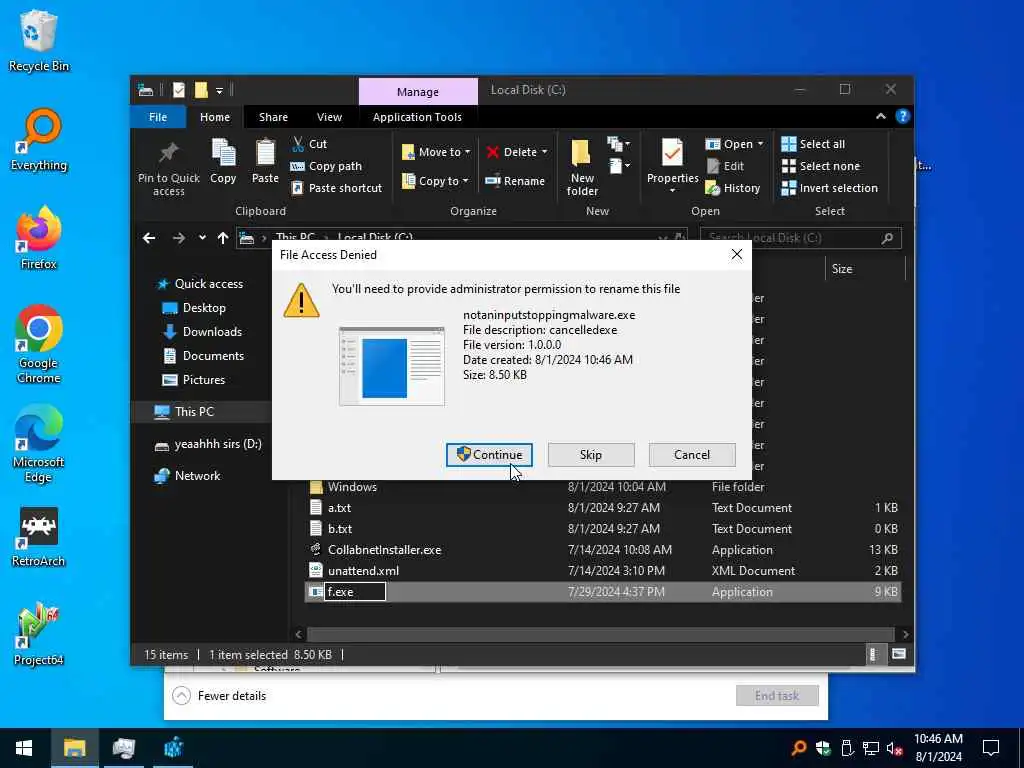The width and height of the screenshot is (1024, 768).
Task: Expand the Open dropdown arrow
Action: [760, 144]
